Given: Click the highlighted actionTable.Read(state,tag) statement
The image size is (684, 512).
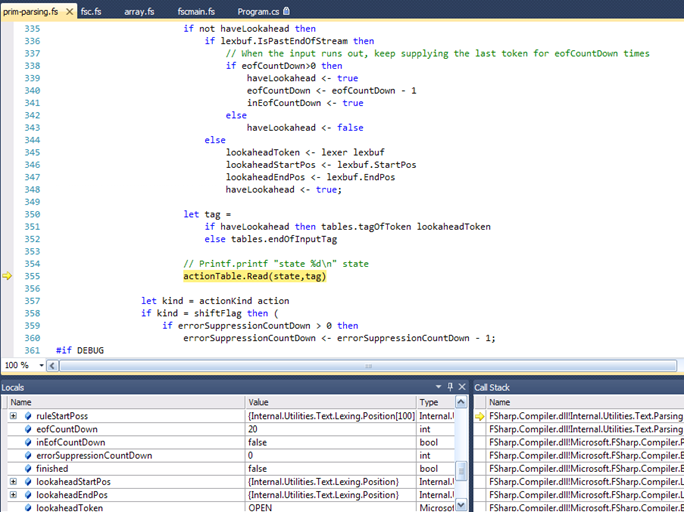Looking at the screenshot, I should (254, 276).
